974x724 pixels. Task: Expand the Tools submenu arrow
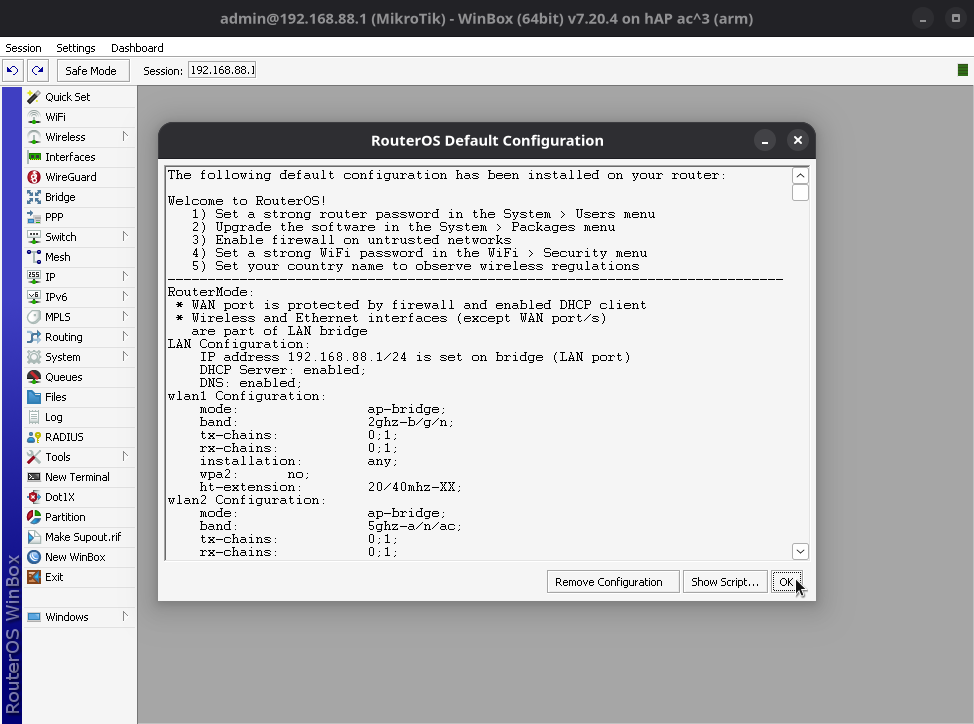[x=125, y=457]
